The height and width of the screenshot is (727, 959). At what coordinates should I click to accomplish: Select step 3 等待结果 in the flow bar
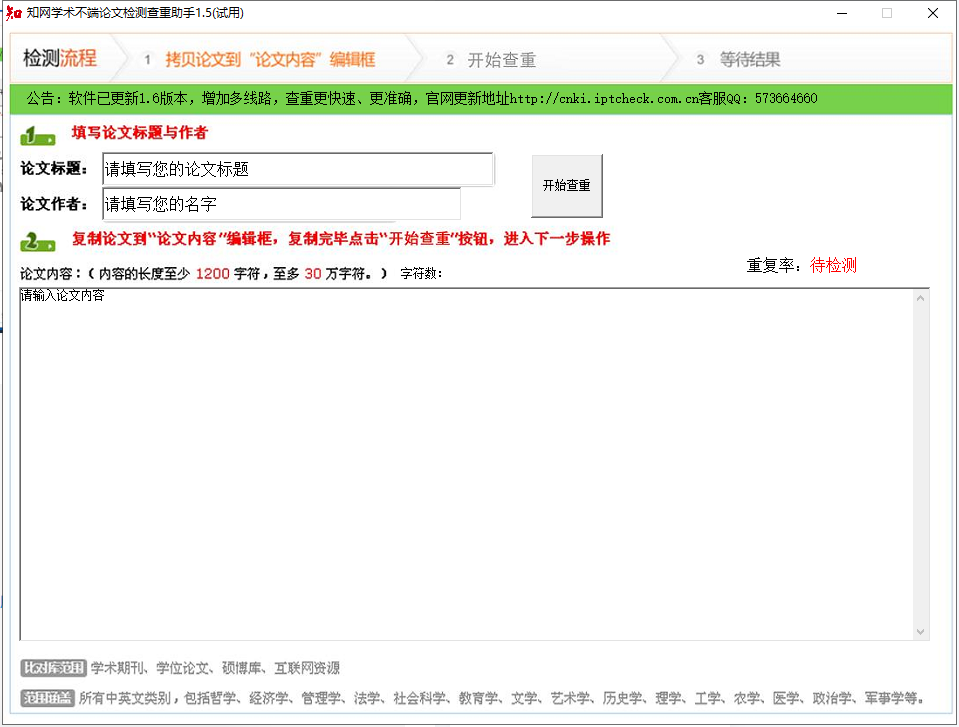point(739,60)
